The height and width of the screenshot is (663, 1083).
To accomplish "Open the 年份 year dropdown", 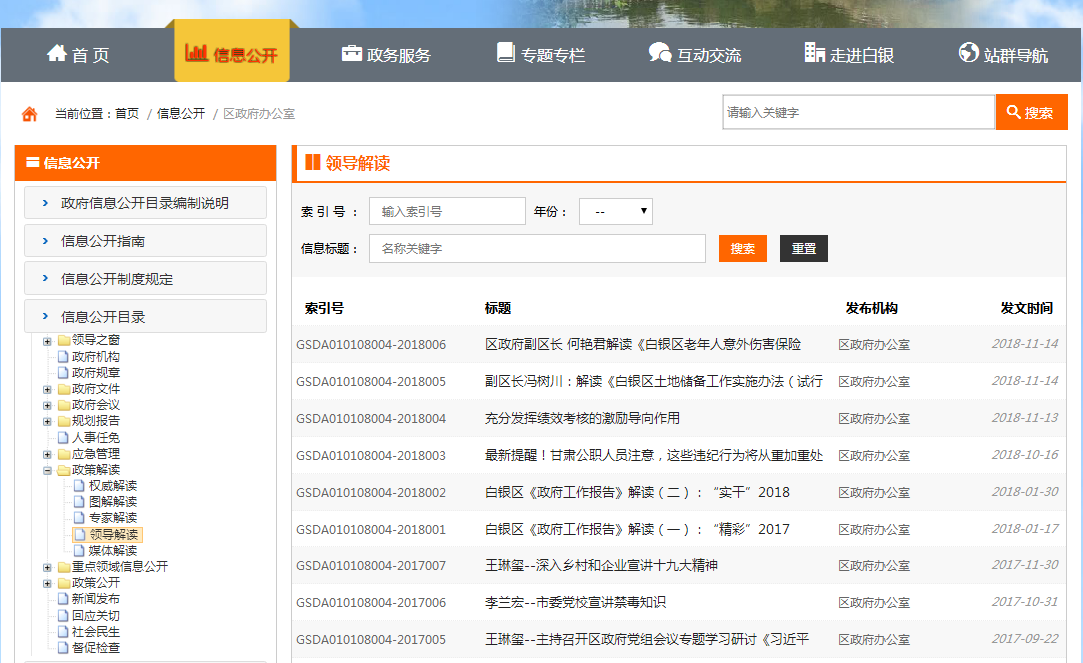I will pos(615,211).
